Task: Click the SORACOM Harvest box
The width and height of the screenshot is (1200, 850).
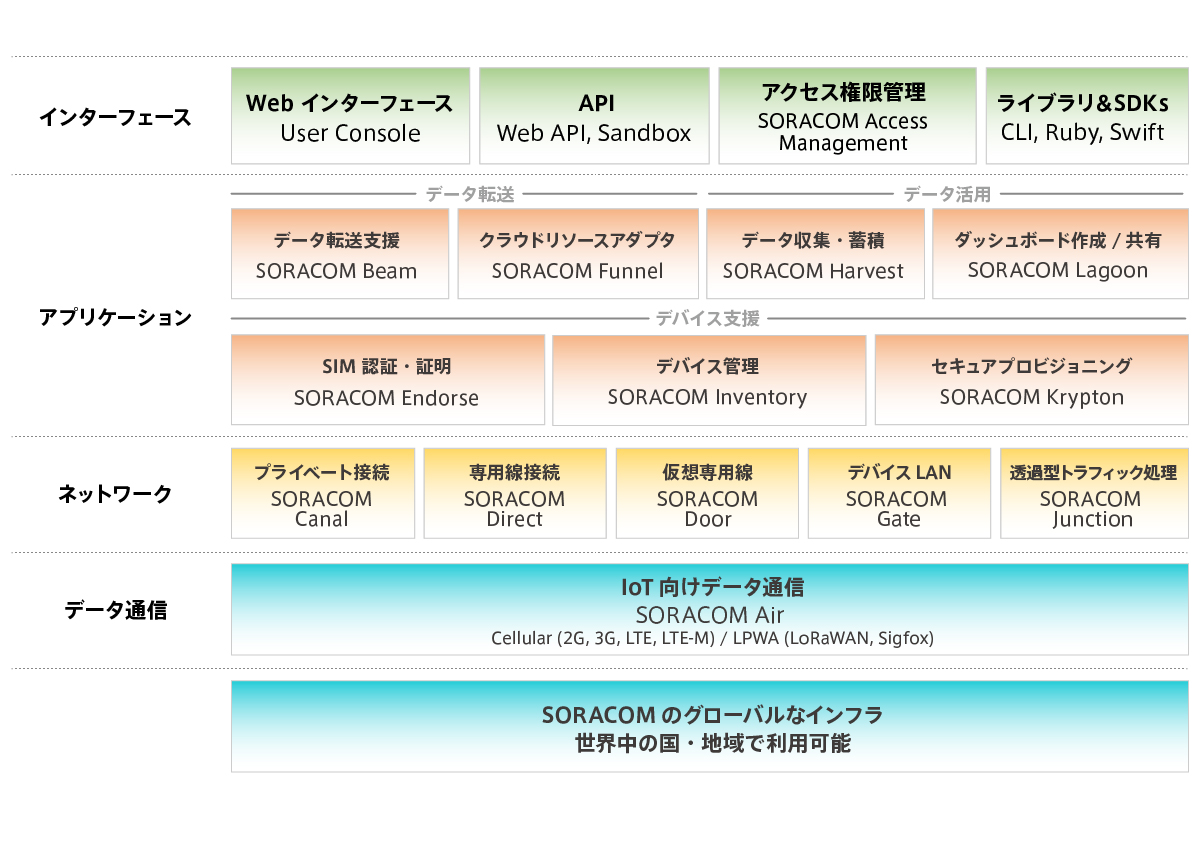Action: click(x=815, y=253)
